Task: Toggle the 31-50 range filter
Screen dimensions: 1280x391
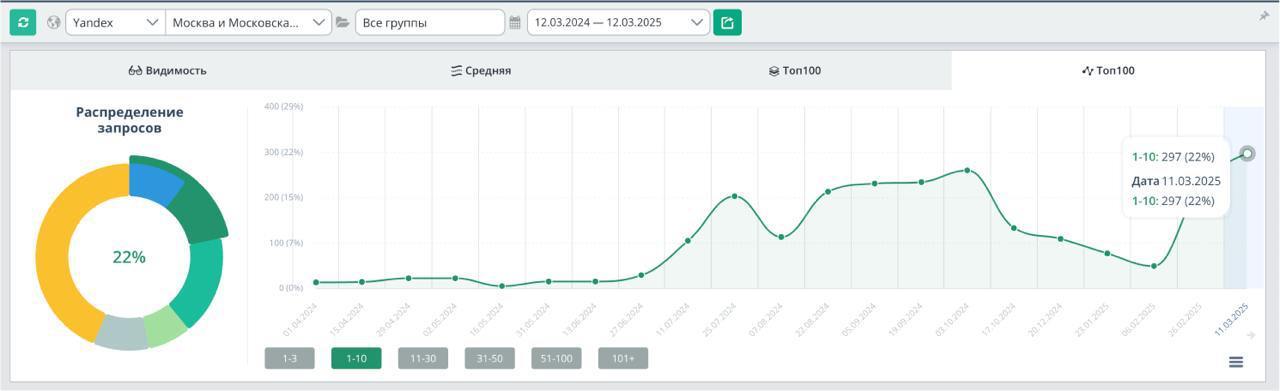Action: point(489,358)
